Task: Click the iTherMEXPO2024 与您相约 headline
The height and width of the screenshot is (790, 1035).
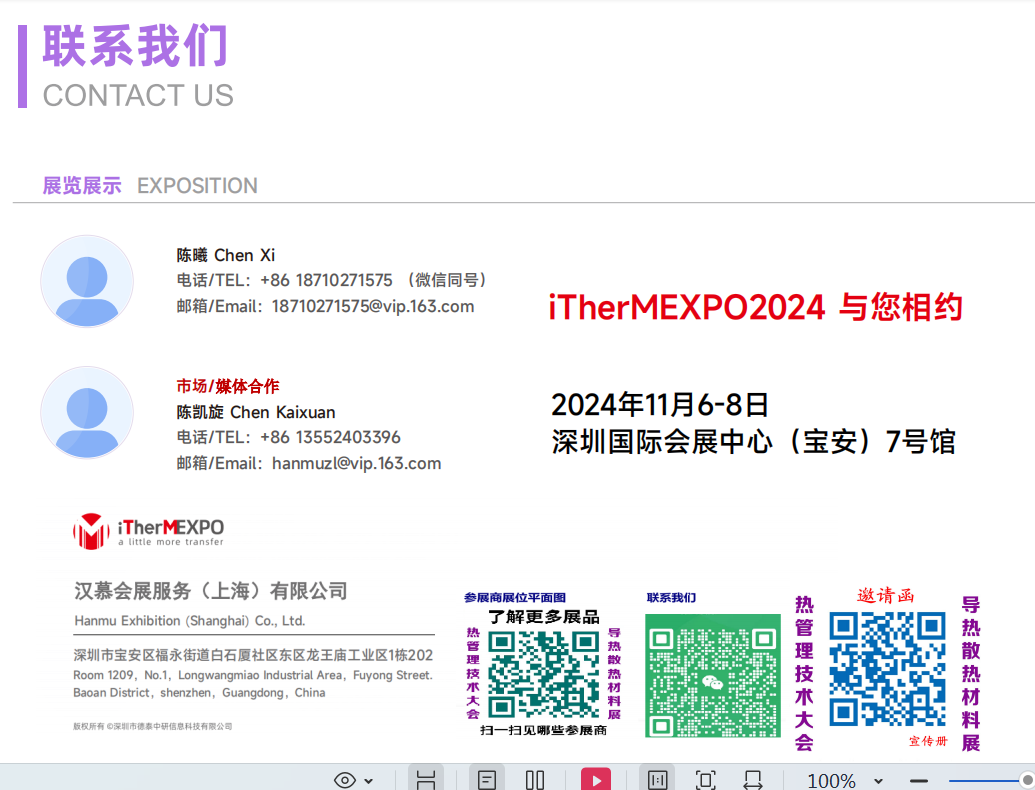Action: click(x=756, y=308)
